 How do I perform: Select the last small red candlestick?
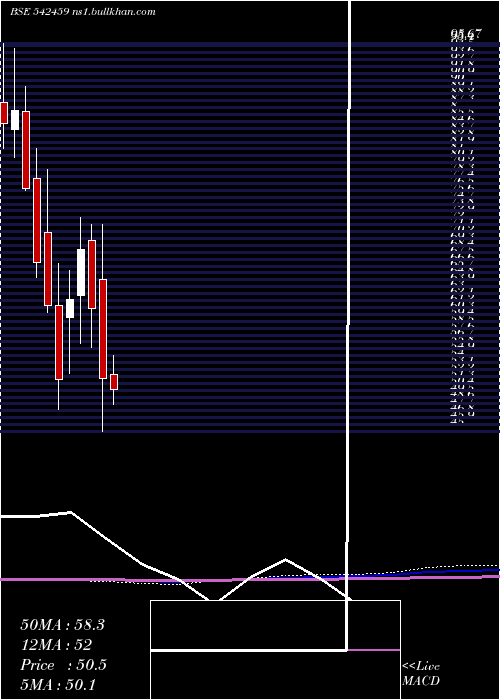coord(114,382)
